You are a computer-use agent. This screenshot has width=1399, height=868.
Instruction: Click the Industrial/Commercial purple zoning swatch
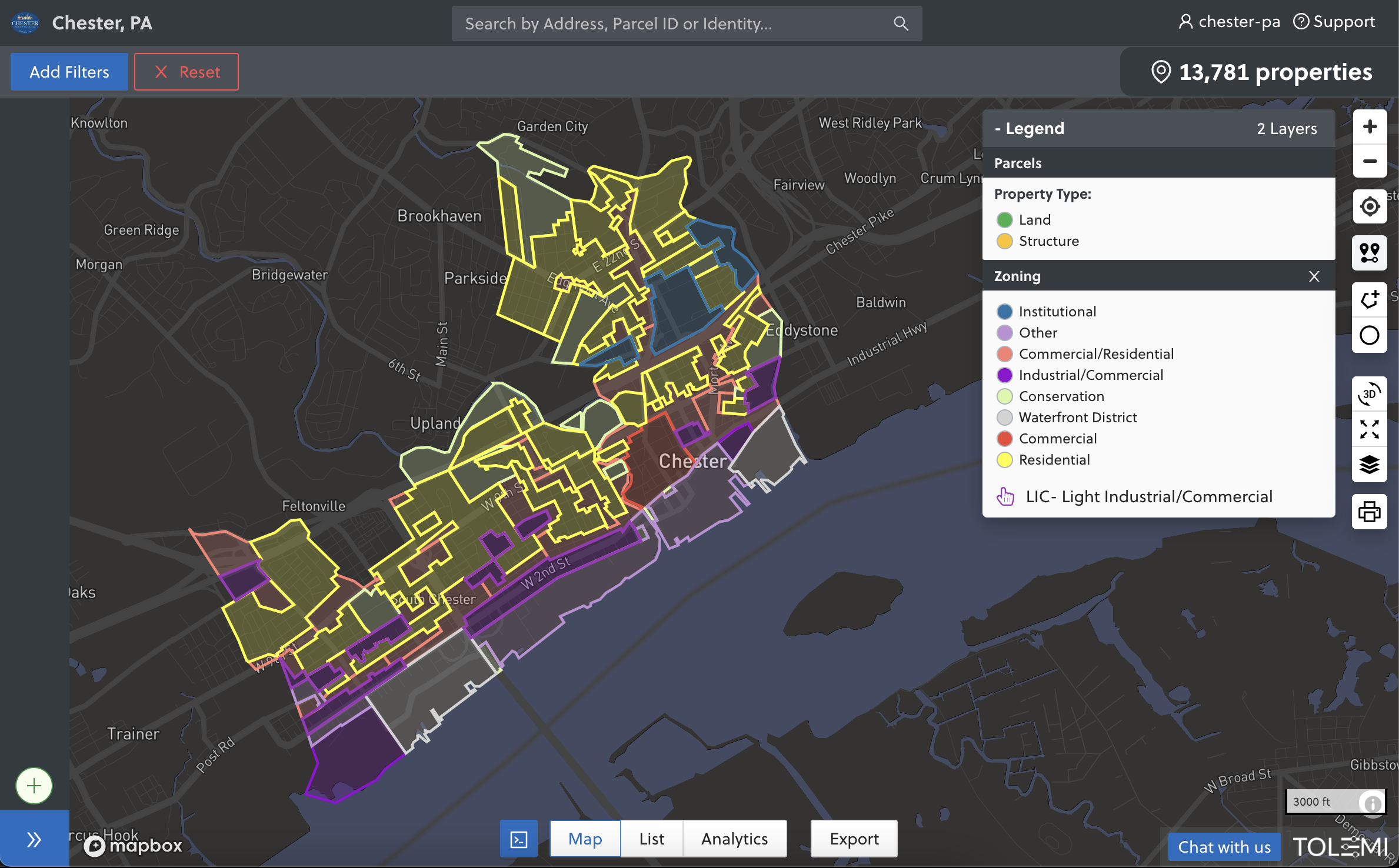tap(1005, 375)
